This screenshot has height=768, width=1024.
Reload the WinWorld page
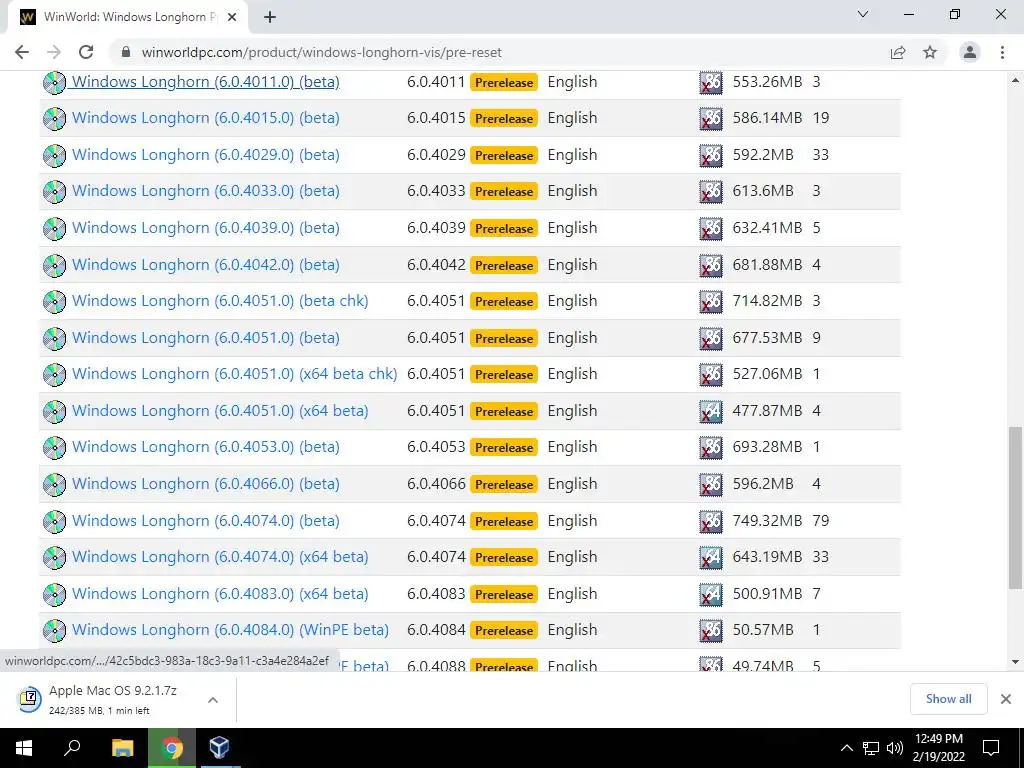pyautogui.click(x=86, y=52)
